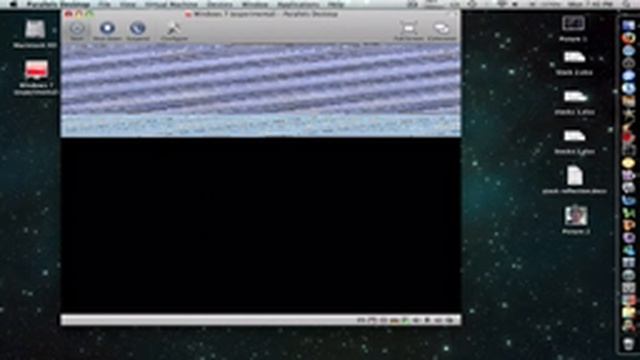Enable Coherence mode from the toolbar

[x=442, y=30]
